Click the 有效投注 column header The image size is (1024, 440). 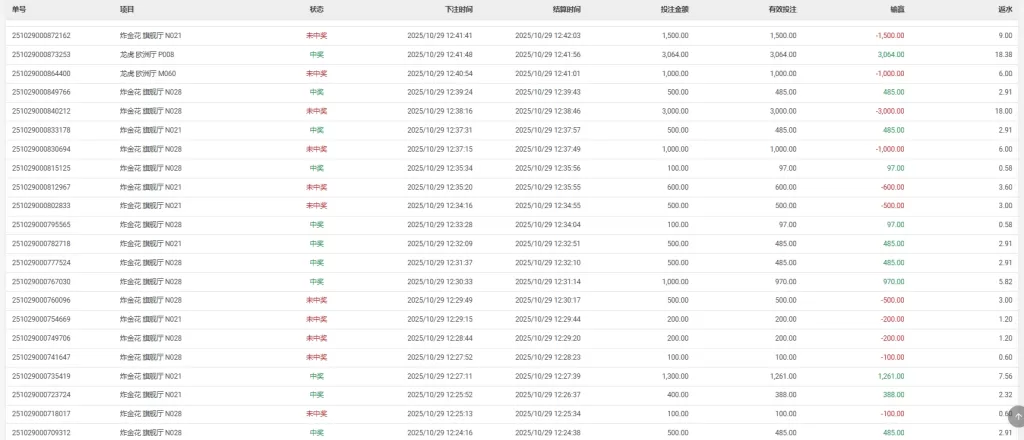coord(782,8)
